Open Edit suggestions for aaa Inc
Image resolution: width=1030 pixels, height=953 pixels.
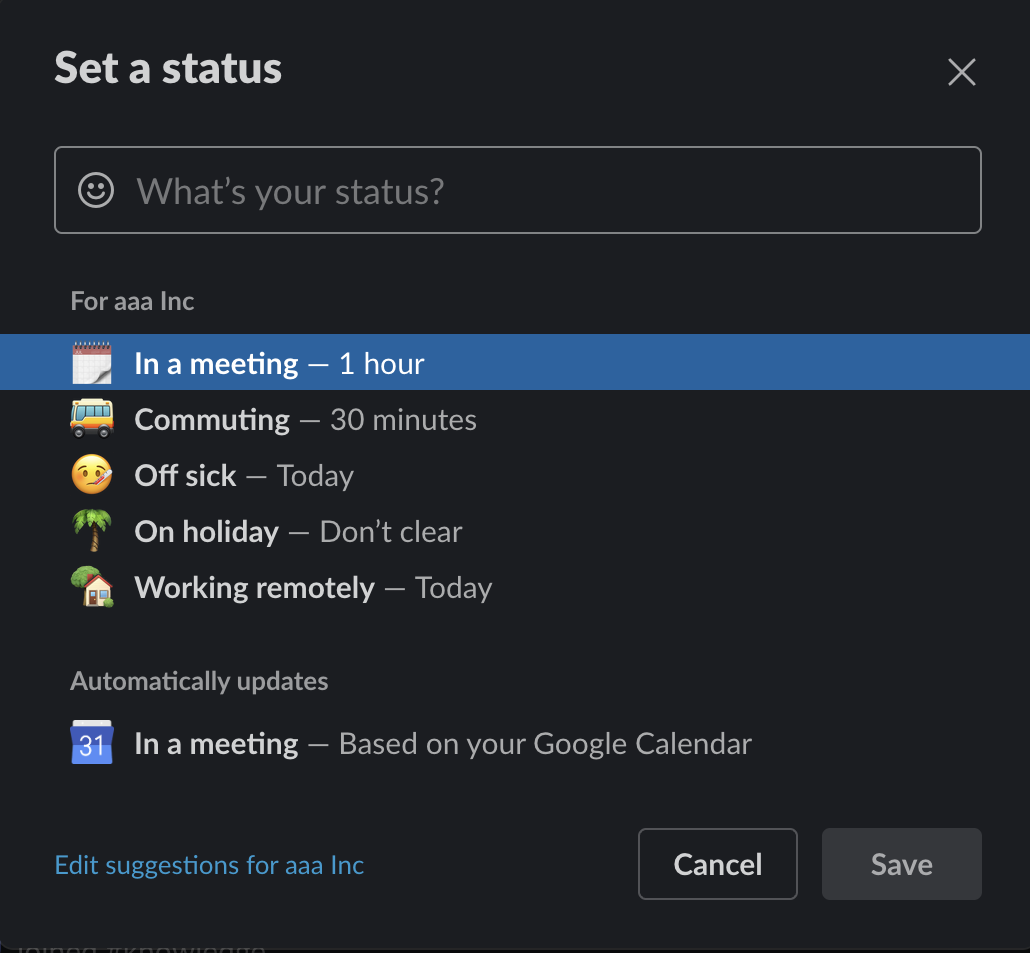click(x=209, y=864)
